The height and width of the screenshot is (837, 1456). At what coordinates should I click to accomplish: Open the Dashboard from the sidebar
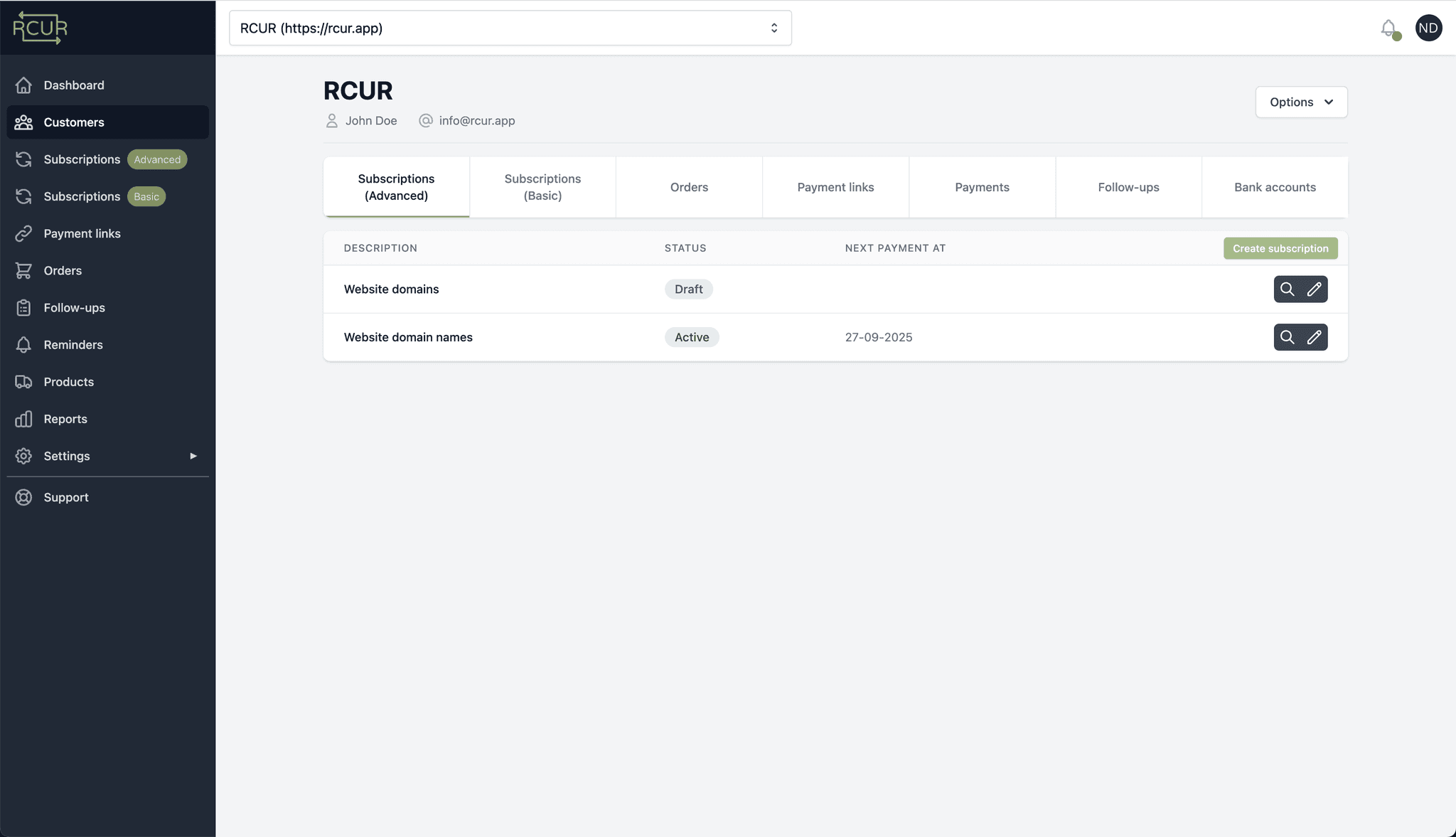(x=73, y=85)
